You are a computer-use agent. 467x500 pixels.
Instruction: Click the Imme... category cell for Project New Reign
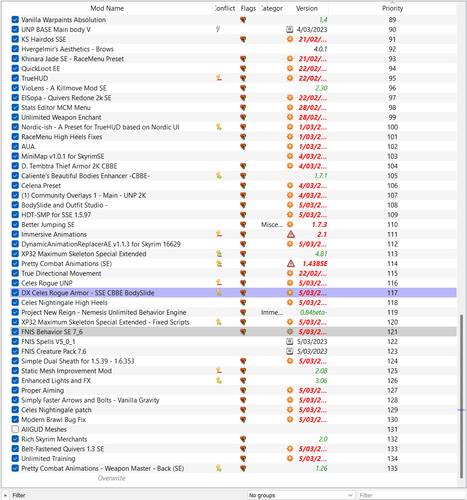[x=272, y=312]
